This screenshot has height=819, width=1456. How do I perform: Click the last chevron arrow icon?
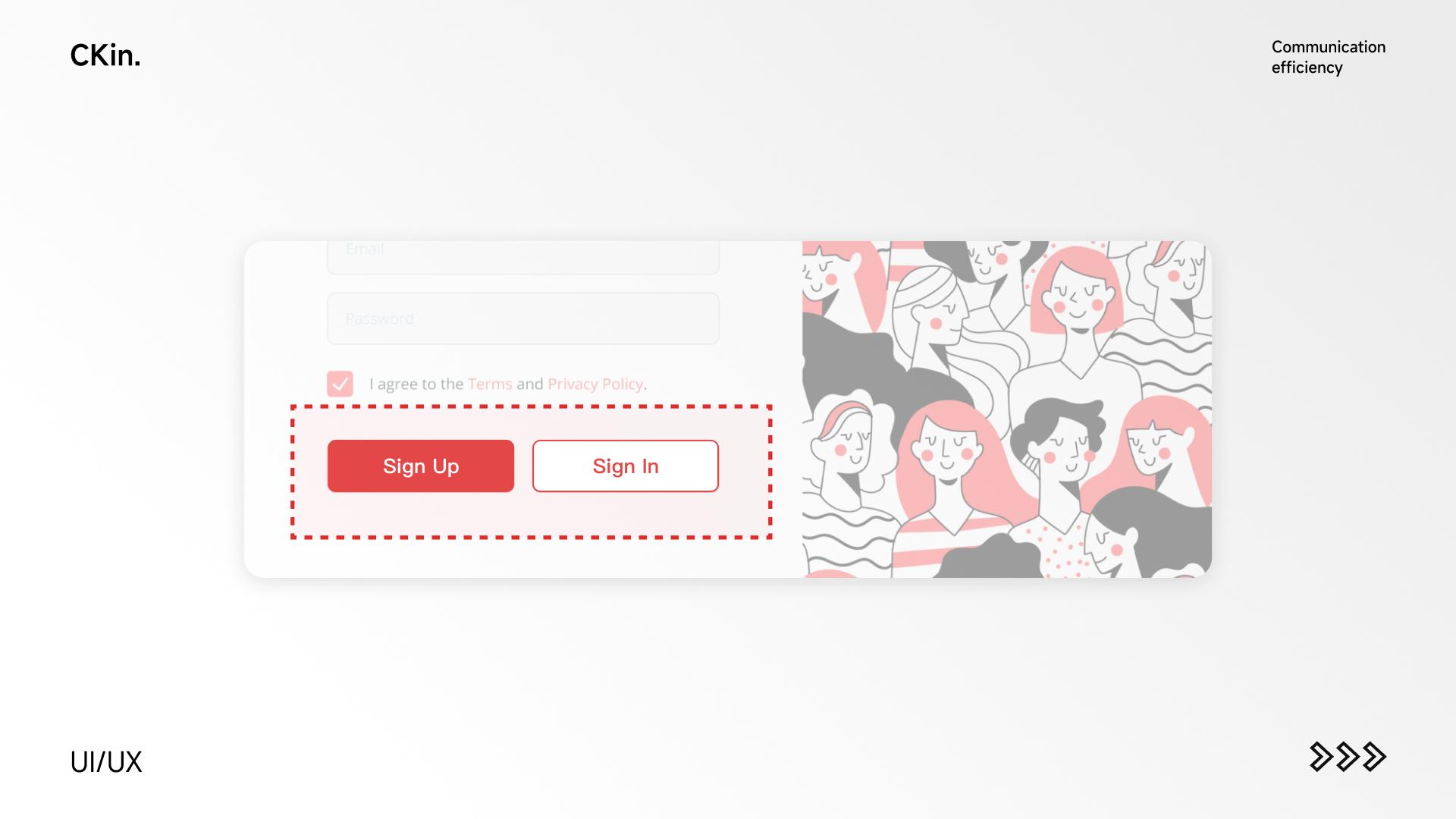pyautogui.click(x=1375, y=757)
